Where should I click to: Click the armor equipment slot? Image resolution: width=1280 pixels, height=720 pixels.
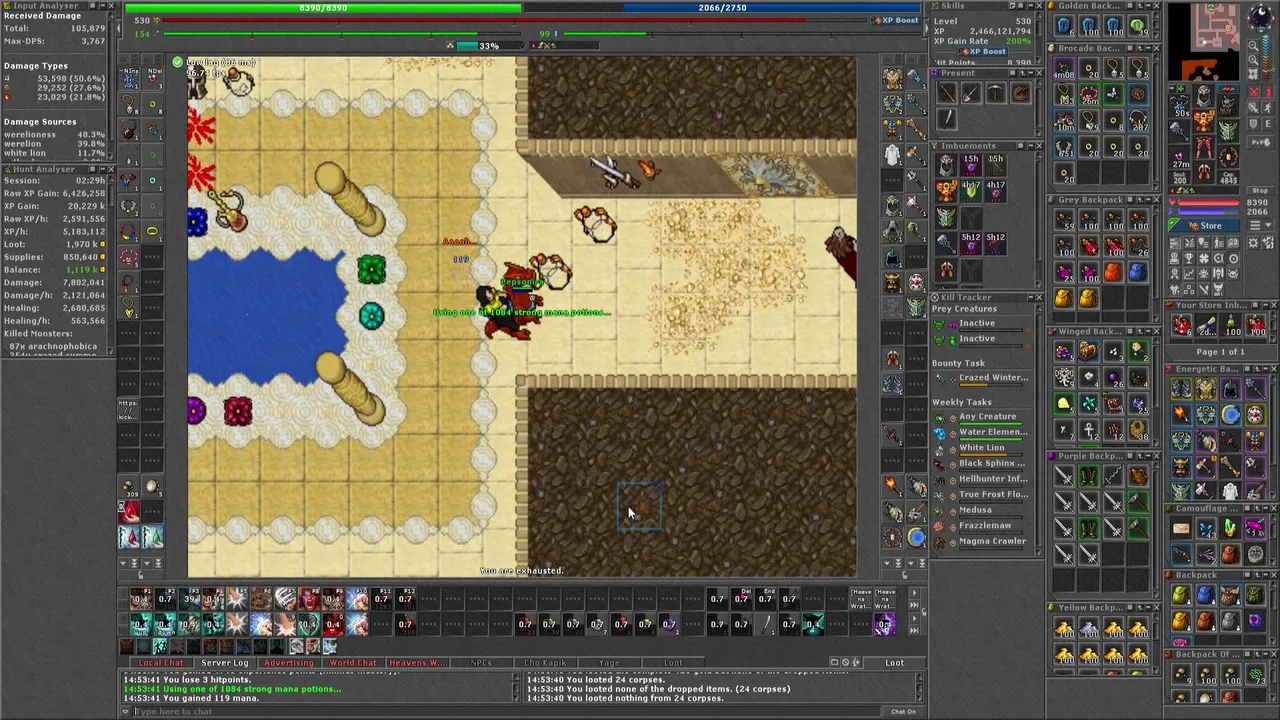(x=1204, y=123)
